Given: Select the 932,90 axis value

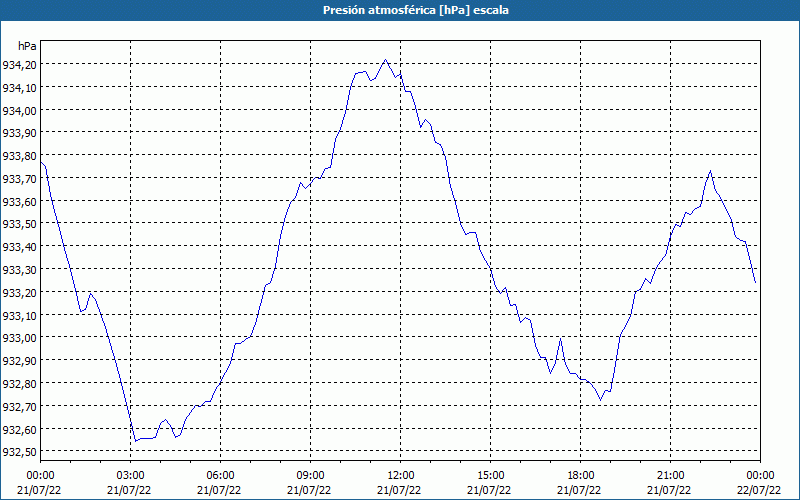Looking at the screenshot, I should (x=19, y=361).
